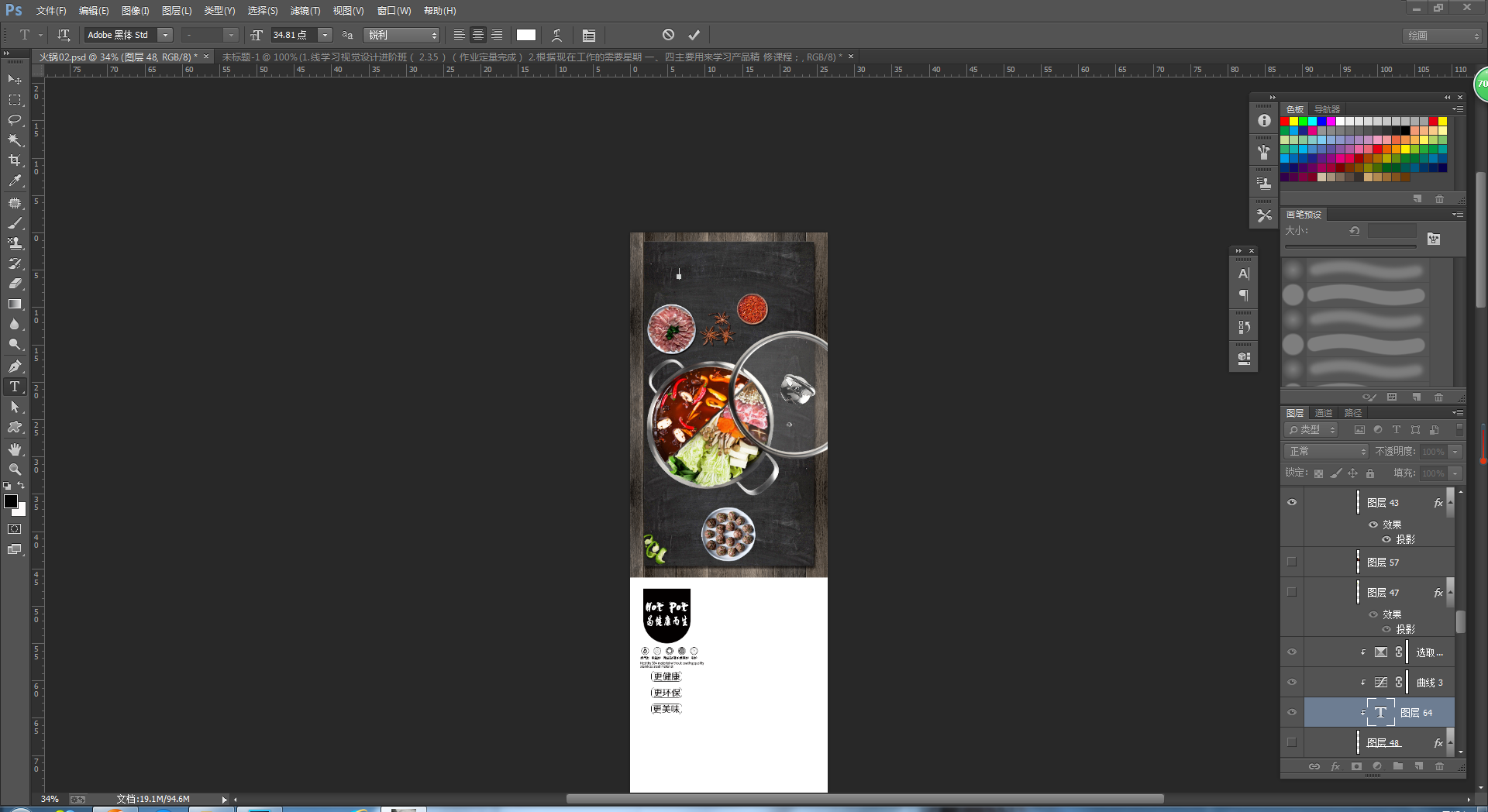Collapse effects of 图层 43
1488x812 pixels.
[1450, 502]
